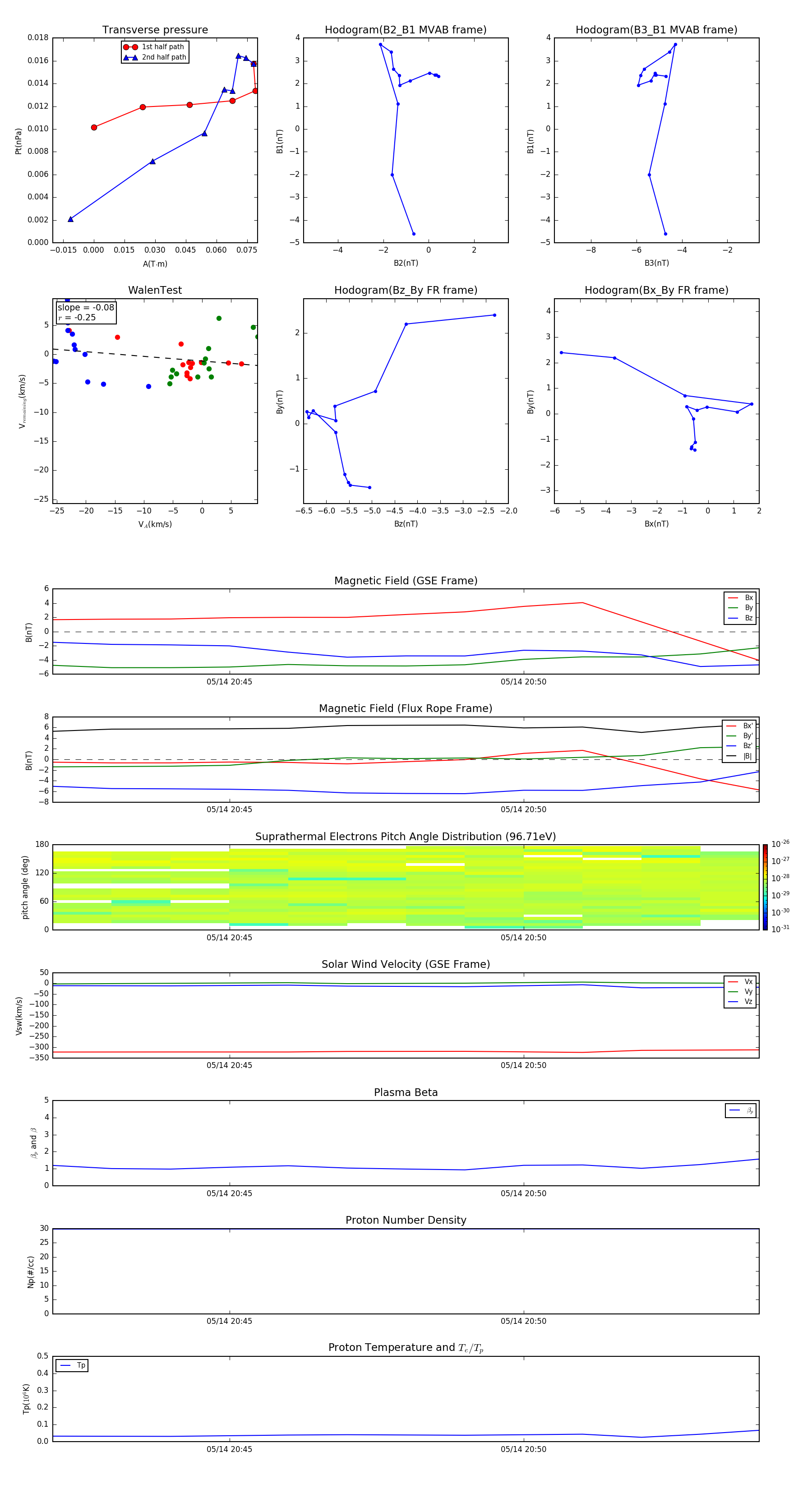Select the "Bx" entry in the GSE magnetic field legend
This screenshot has width=812, height=1489.
click(x=740, y=598)
